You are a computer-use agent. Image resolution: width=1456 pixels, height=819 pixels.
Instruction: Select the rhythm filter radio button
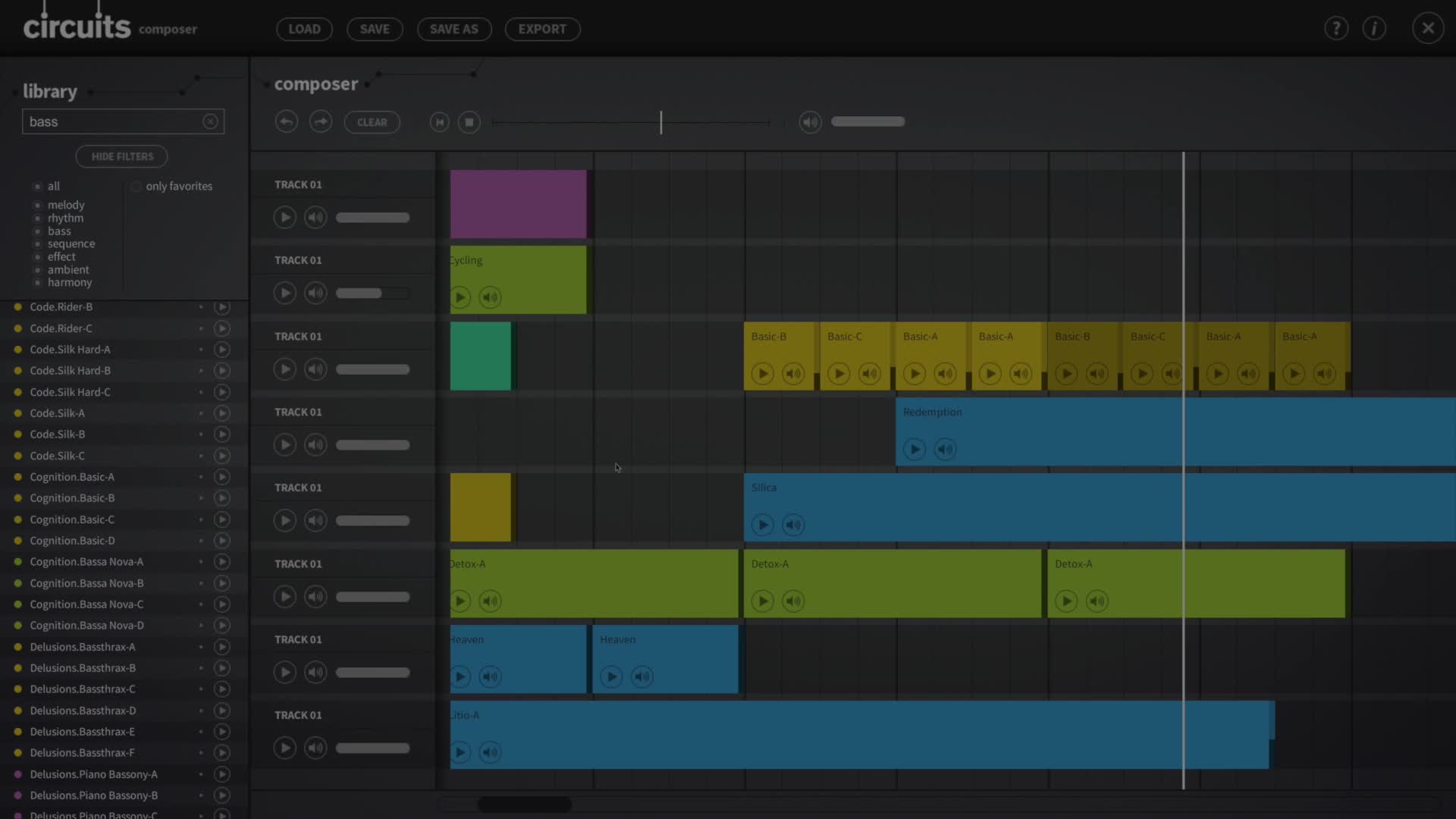(x=37, y=218)
